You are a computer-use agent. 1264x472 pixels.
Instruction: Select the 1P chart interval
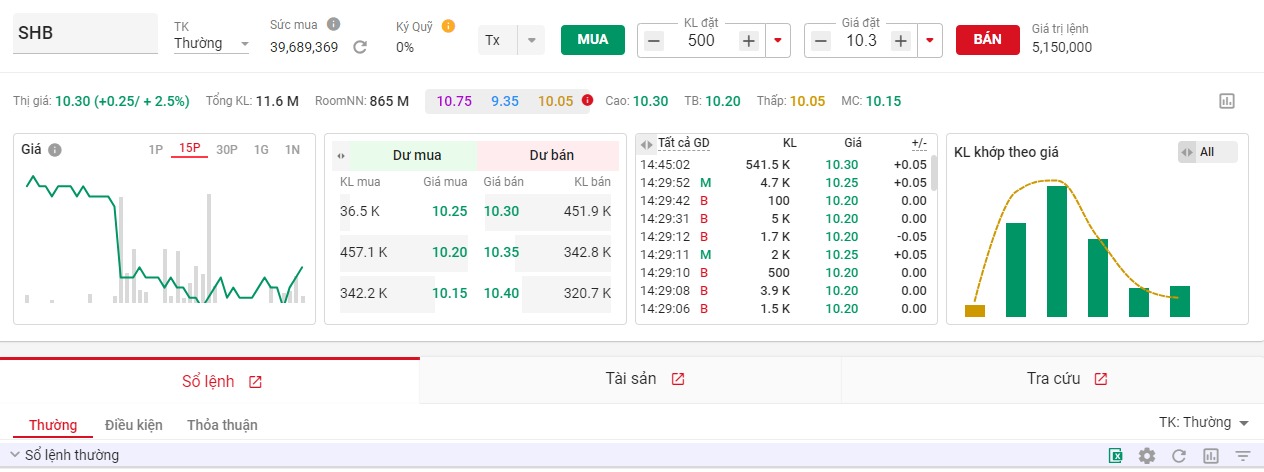tap(155, 150)
